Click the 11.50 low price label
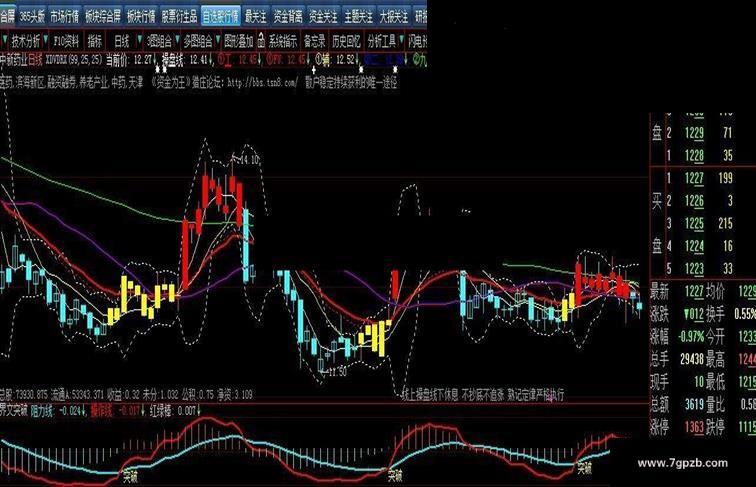The width and height of the screenshot is (756, 487). 337,371
